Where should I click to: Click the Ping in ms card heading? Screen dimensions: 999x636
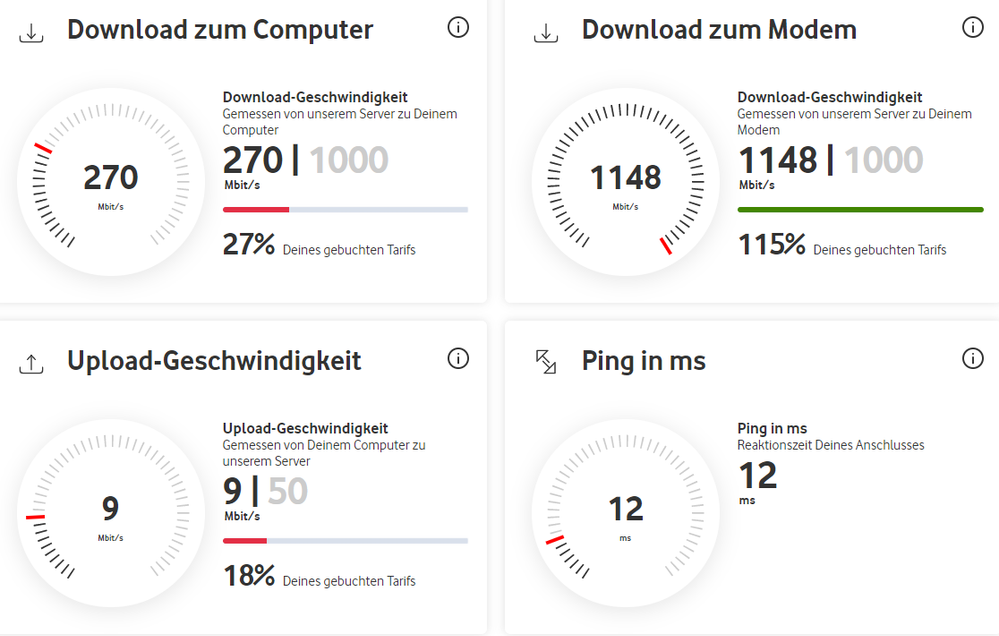coord(644,360)
